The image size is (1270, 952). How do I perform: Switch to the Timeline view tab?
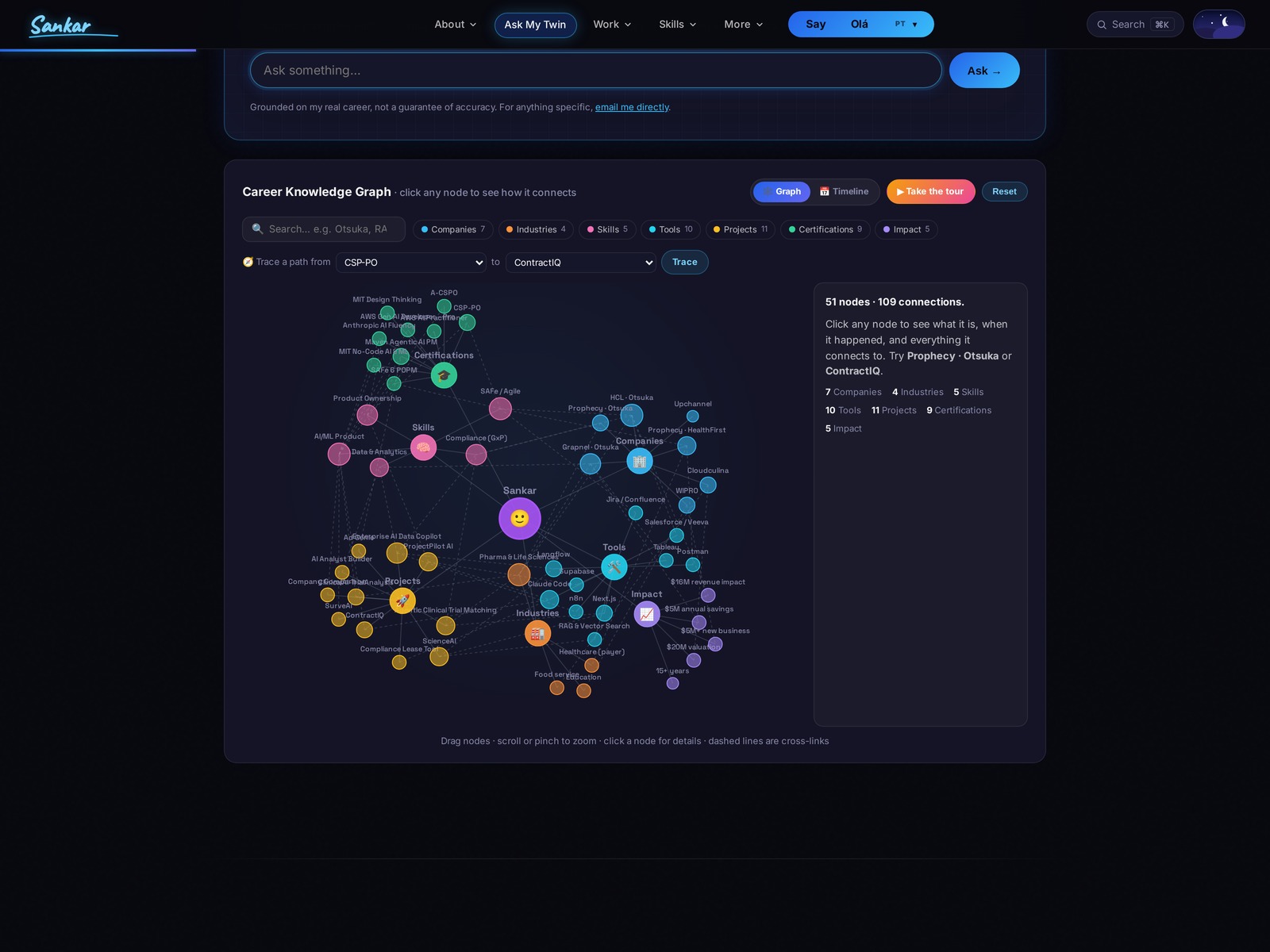pyautogui.click(x=844, y=192)
